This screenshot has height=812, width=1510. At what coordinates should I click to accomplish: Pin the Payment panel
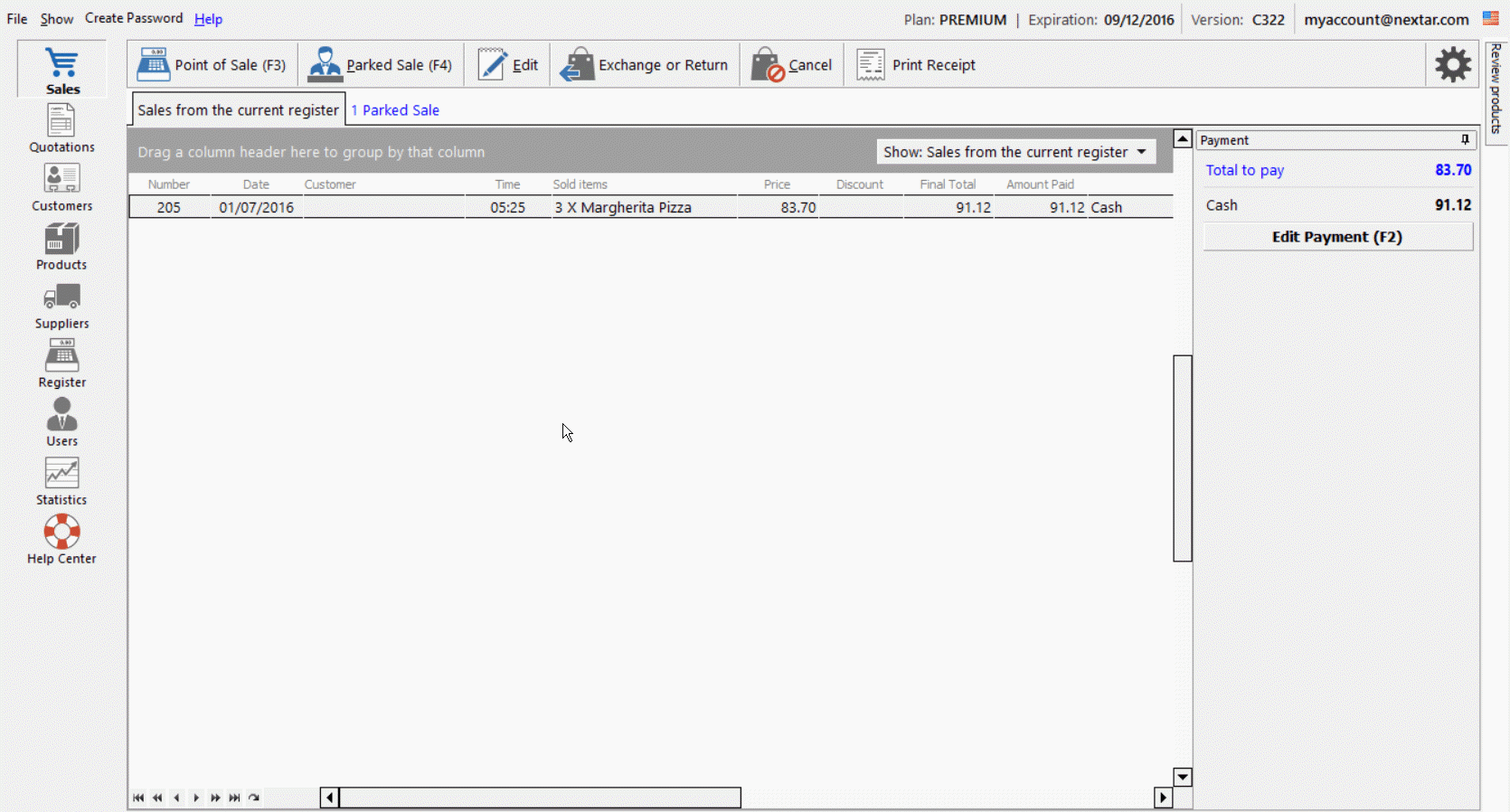tap(1465, 139)
